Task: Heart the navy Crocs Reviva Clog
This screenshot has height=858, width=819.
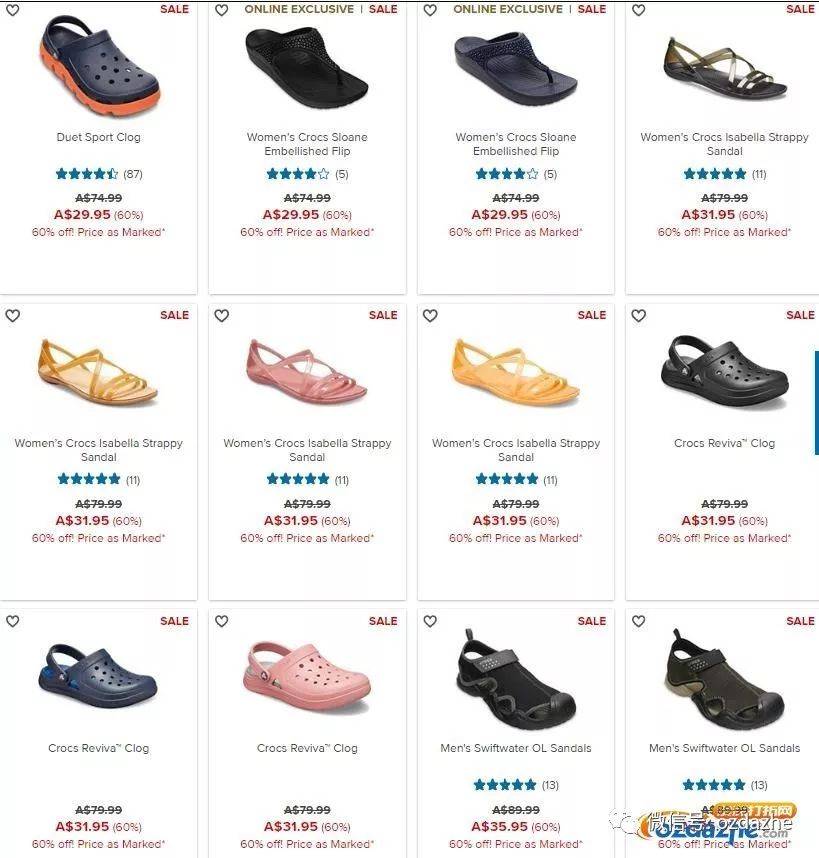Action: pos(13,621)
